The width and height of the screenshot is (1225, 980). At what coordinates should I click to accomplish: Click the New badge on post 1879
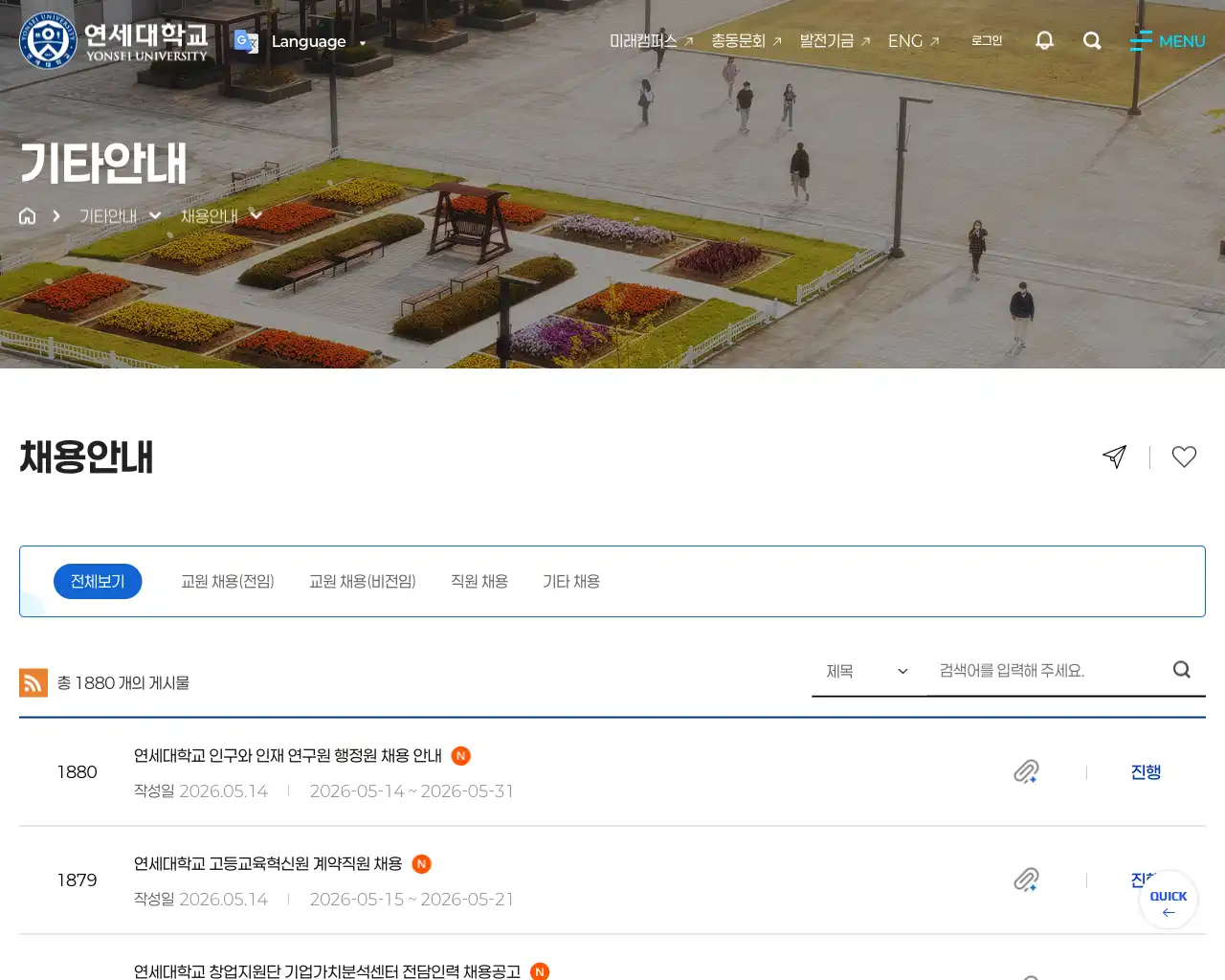pos(421,864)
